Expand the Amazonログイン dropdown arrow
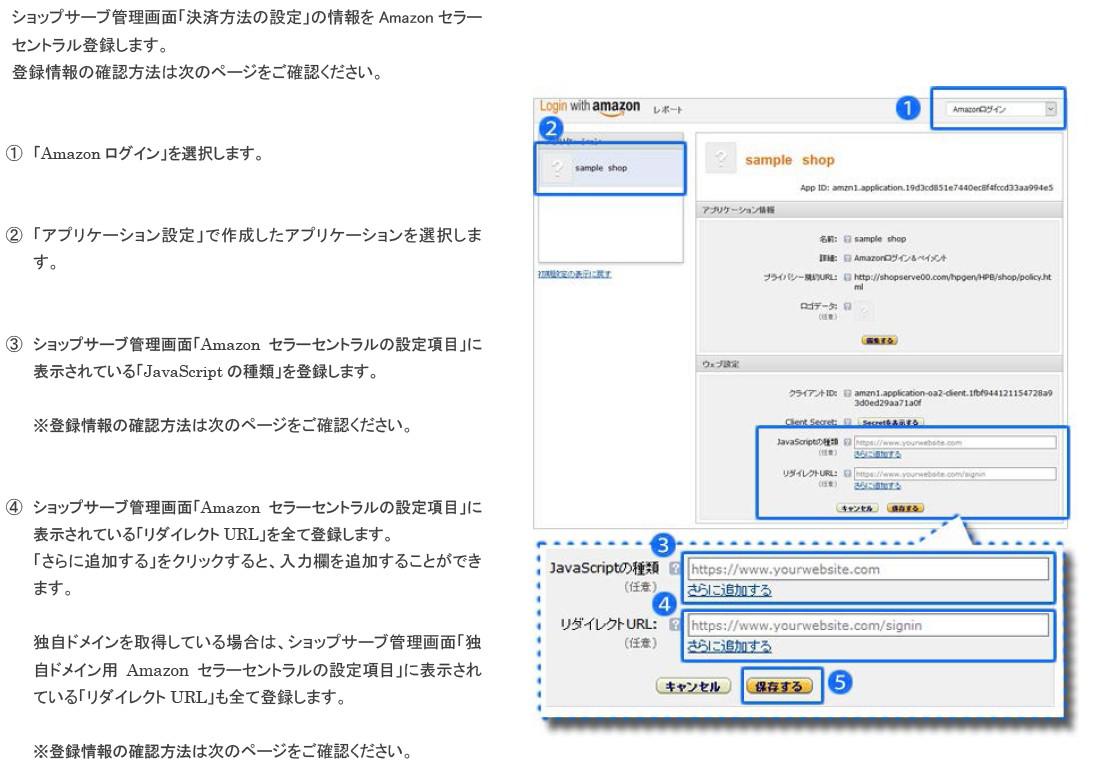 click(x=1050, y=109)
